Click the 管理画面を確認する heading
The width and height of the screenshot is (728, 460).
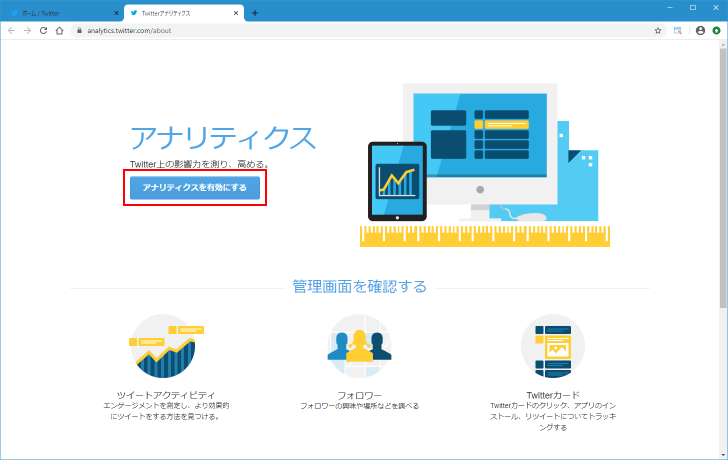[x=359, y=286]
